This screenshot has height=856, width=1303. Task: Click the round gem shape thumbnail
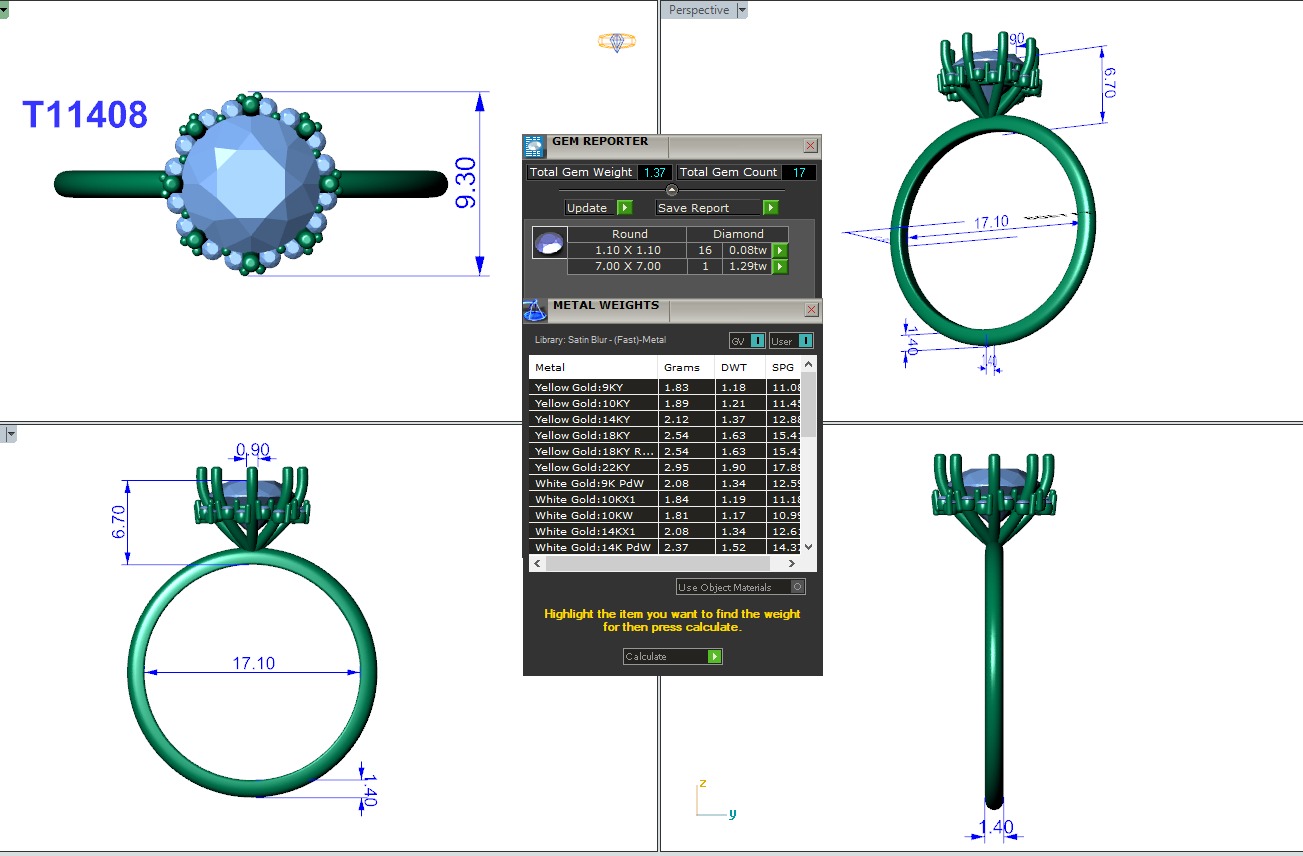point(548,245)
